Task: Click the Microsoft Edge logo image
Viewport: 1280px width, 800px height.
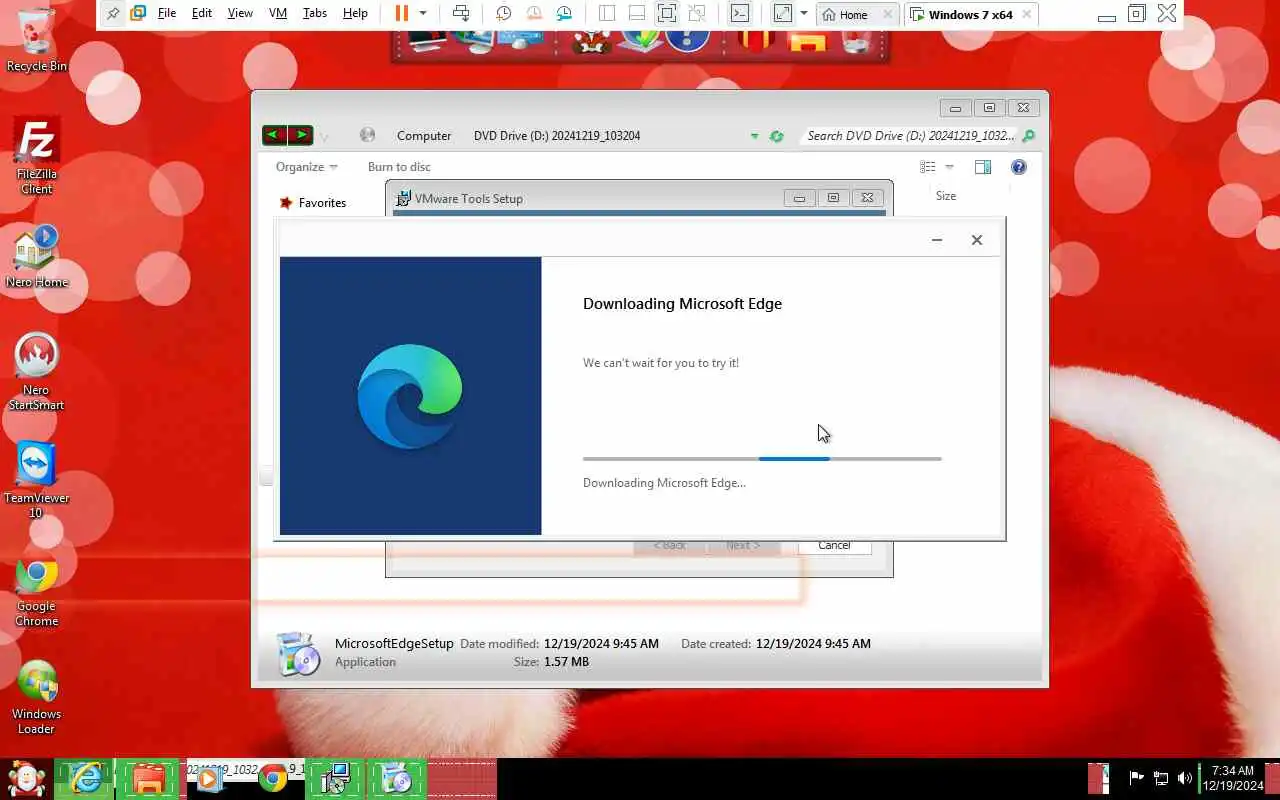Action: tap(410, 396)
